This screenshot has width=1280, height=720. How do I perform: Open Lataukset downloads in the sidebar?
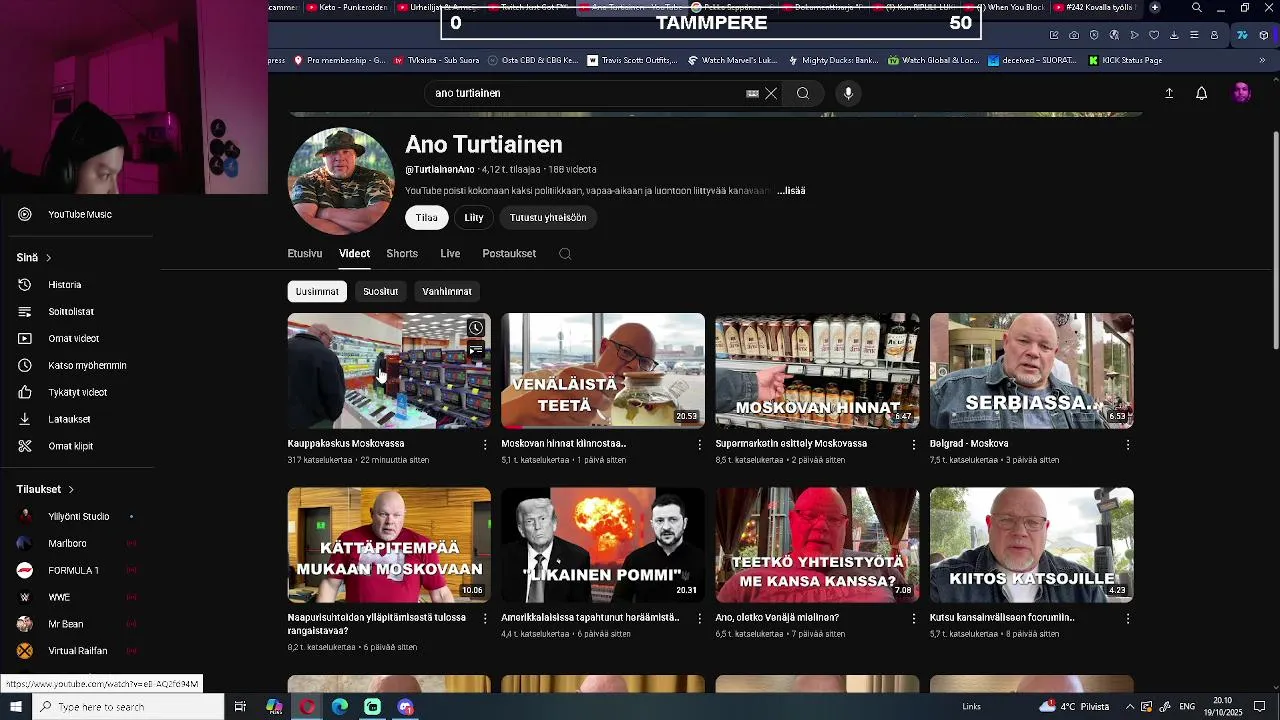pyautogui.click(x=69, y=420)
